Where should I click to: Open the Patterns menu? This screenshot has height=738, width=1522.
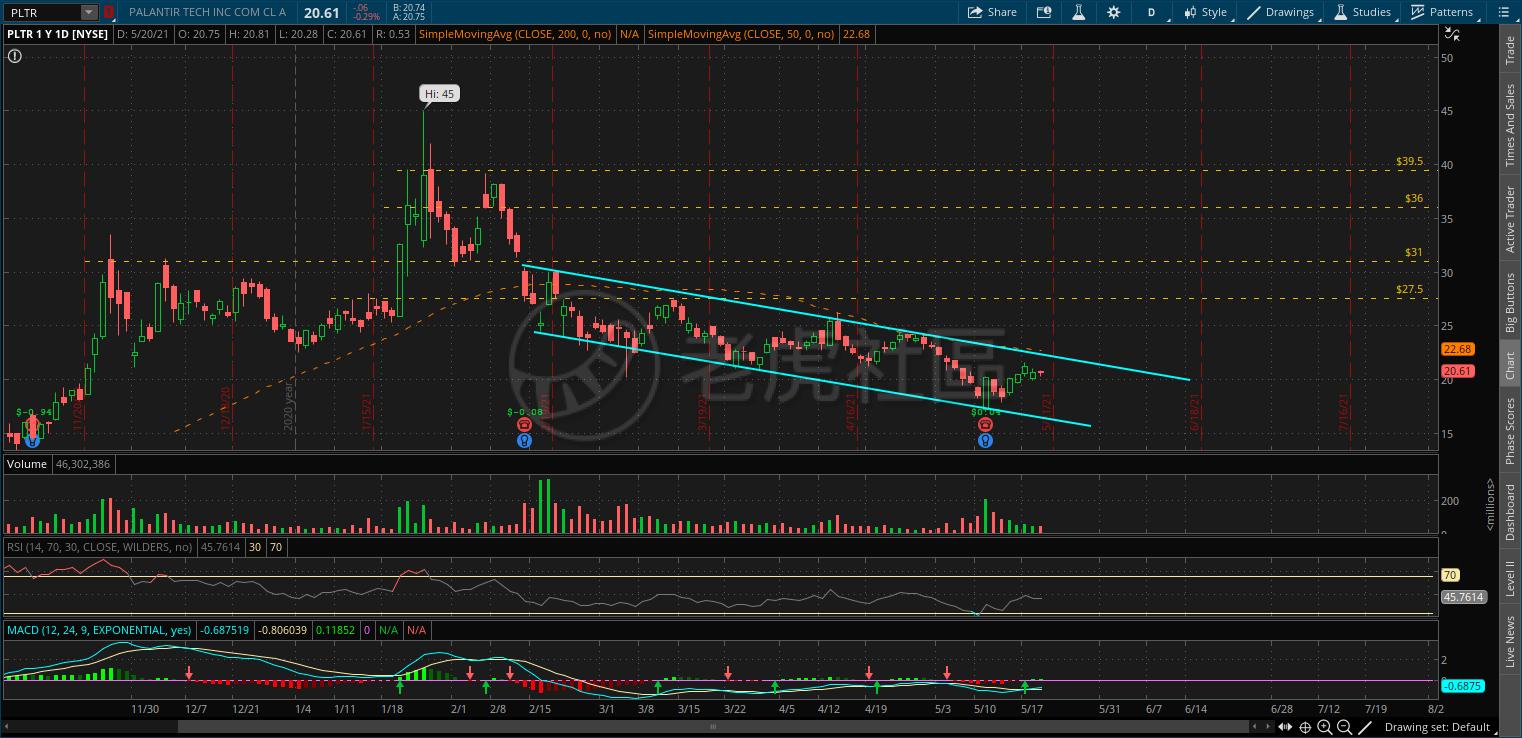click(x=1441, y=12)
